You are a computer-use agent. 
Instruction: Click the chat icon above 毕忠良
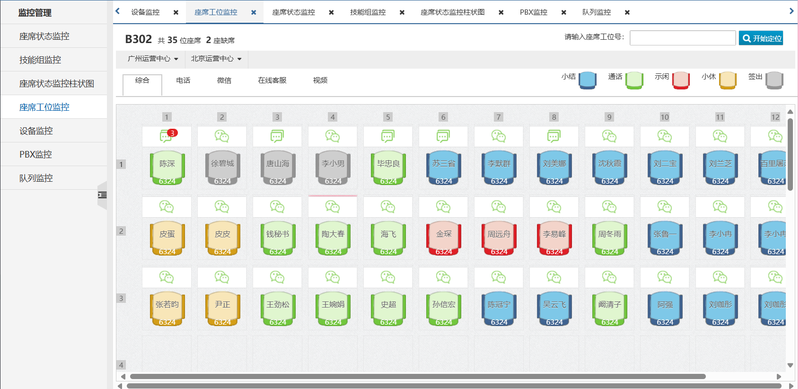coord(388,136)
